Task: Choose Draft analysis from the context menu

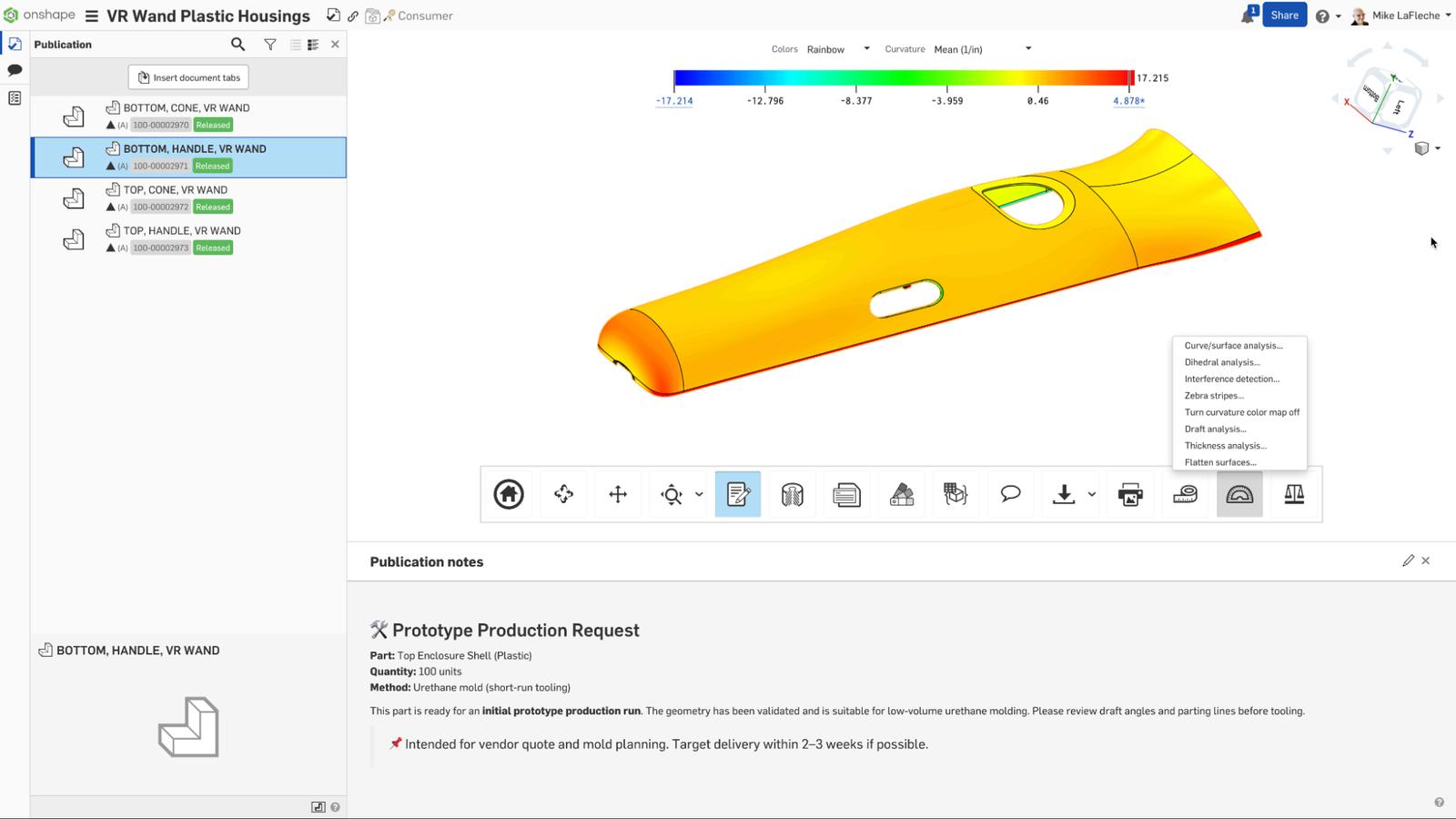Action: (1215, 429)
